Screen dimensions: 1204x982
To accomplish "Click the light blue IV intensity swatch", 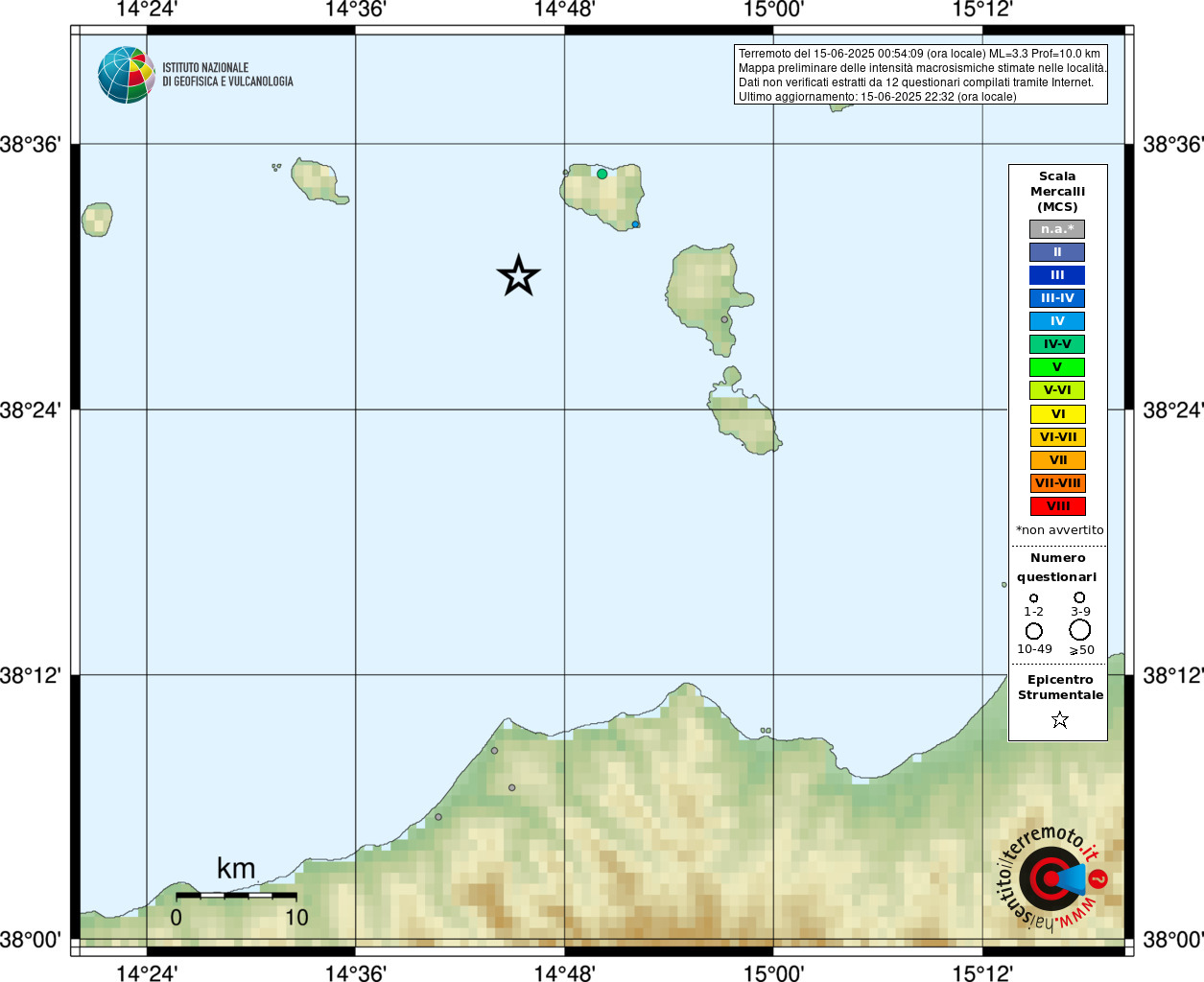I will pyautogui.click(x=1057, y=321).
